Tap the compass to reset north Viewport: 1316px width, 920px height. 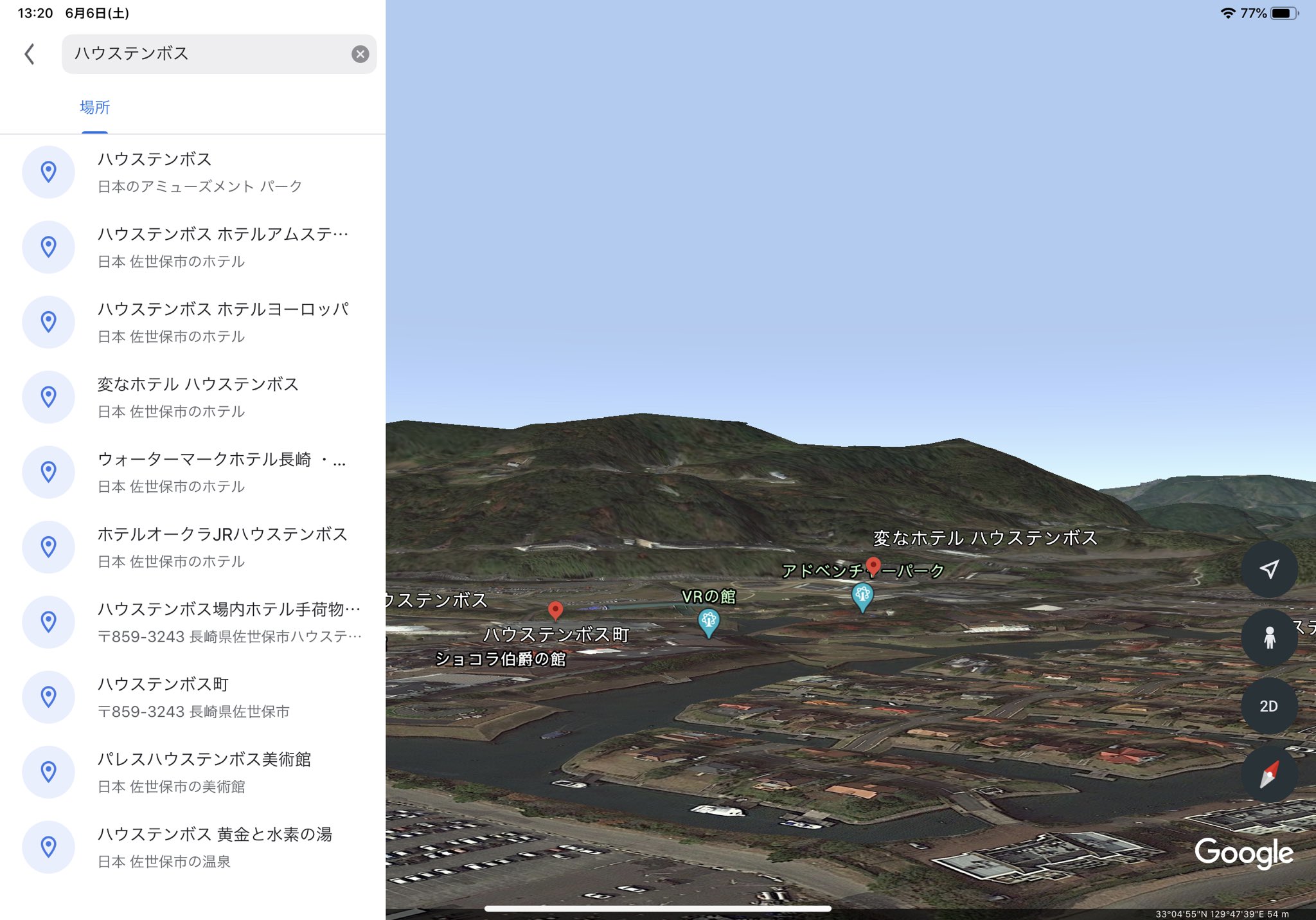1268,774
